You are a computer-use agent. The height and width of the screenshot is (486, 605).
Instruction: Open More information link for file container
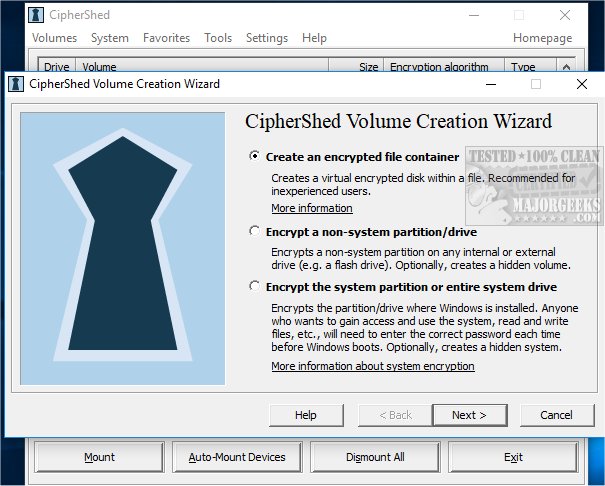tap(312, 208)
